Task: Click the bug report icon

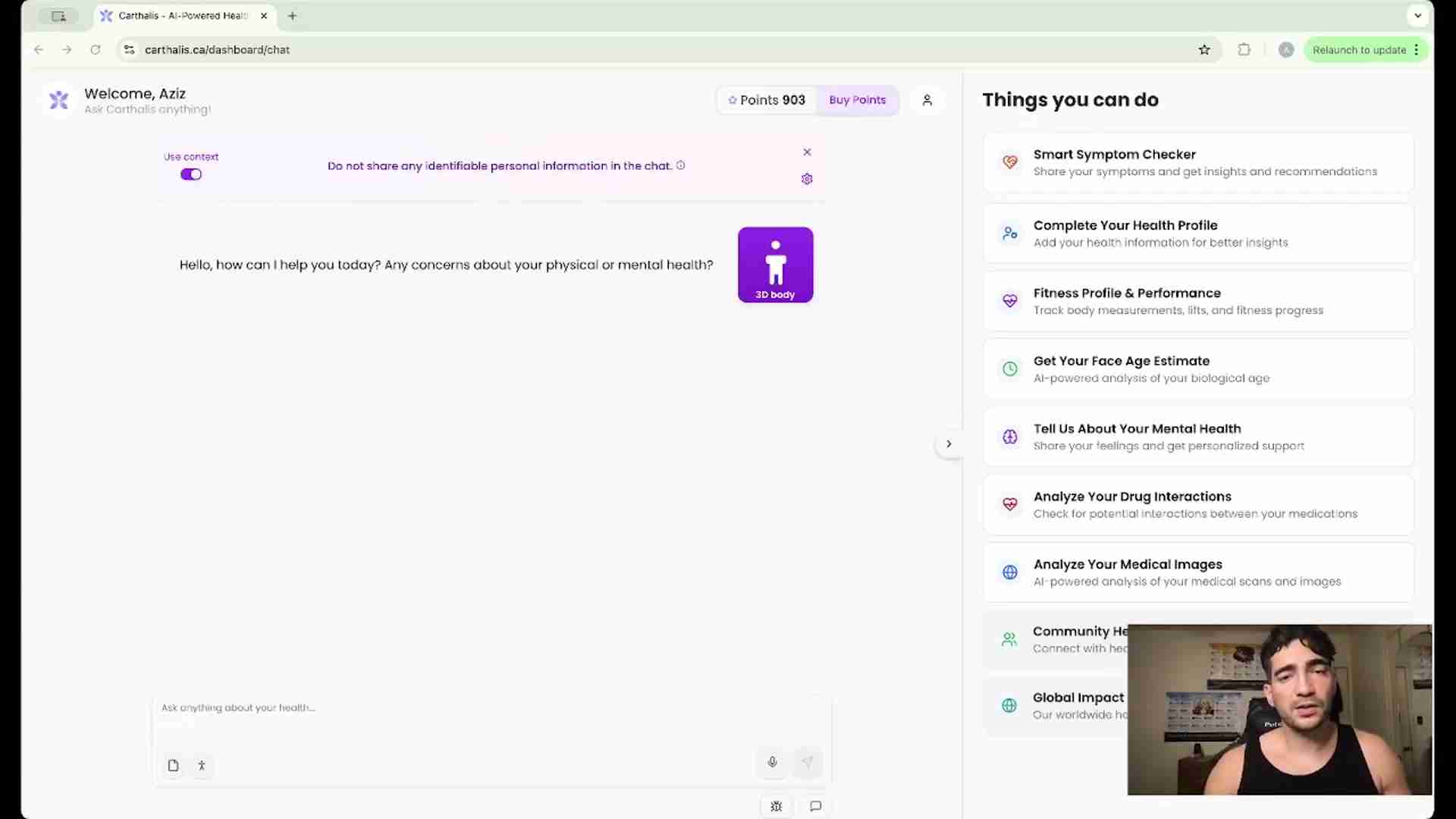Action: click(776, 806)
